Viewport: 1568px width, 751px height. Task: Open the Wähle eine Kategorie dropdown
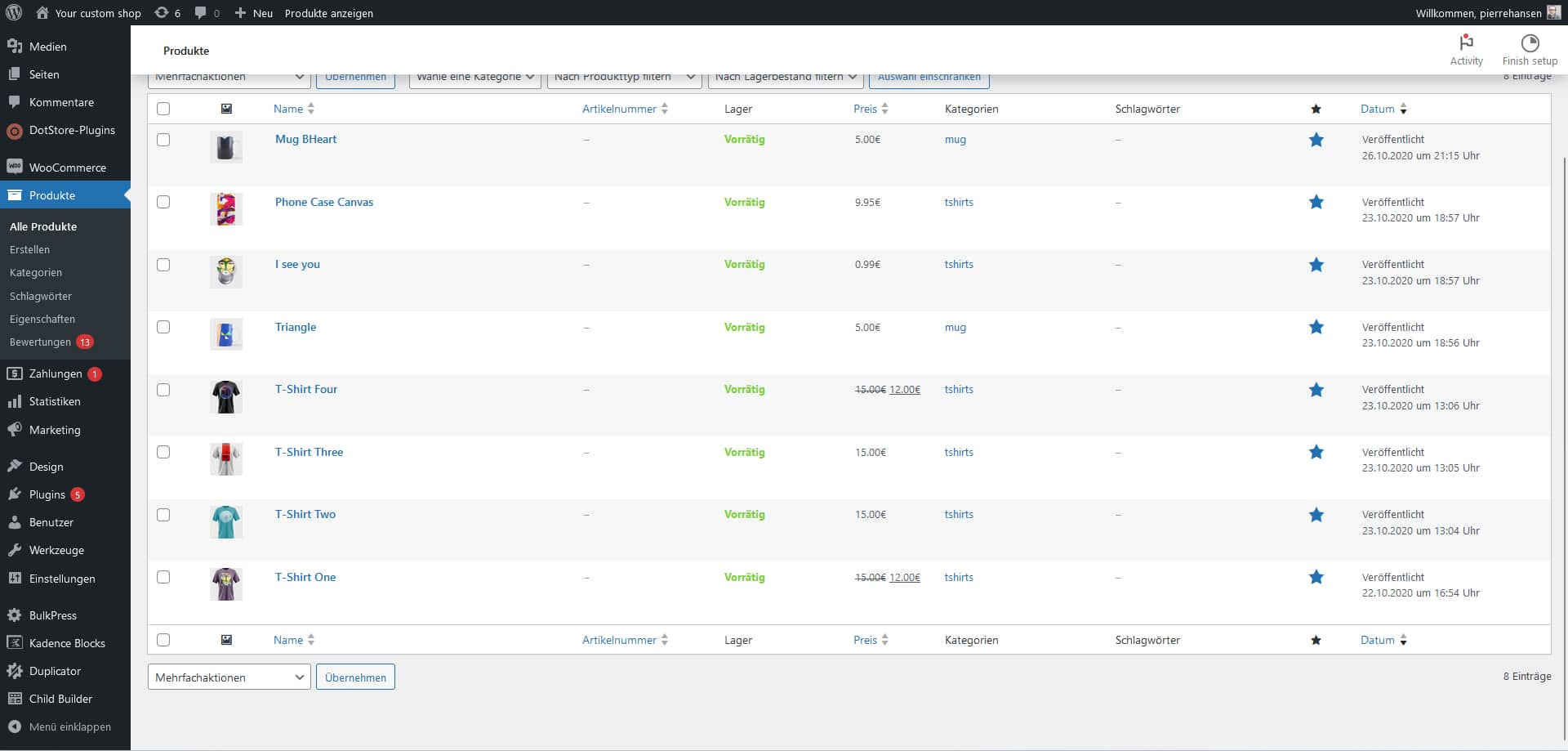coord(474,77)
